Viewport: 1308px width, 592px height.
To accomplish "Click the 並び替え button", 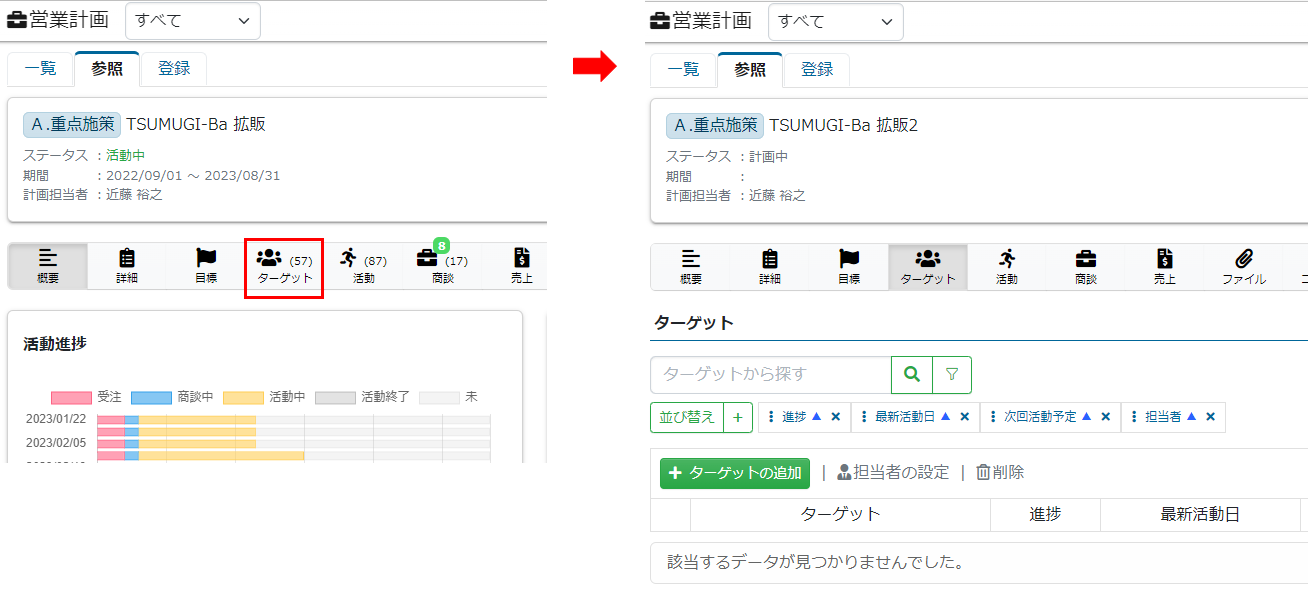I will [x=686, y=417].
